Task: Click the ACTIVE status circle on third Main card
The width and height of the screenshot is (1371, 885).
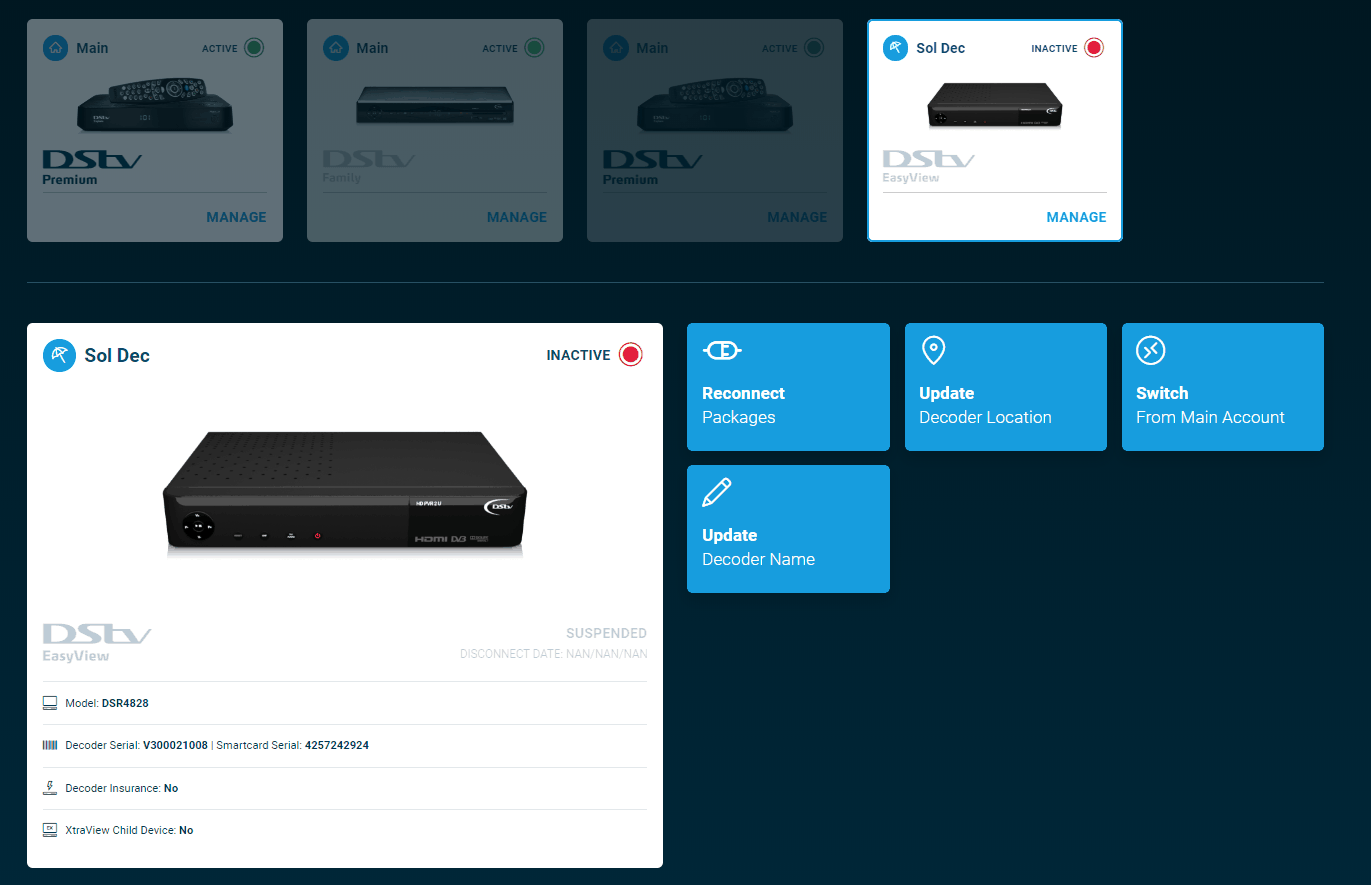Action: pos(814,47)
